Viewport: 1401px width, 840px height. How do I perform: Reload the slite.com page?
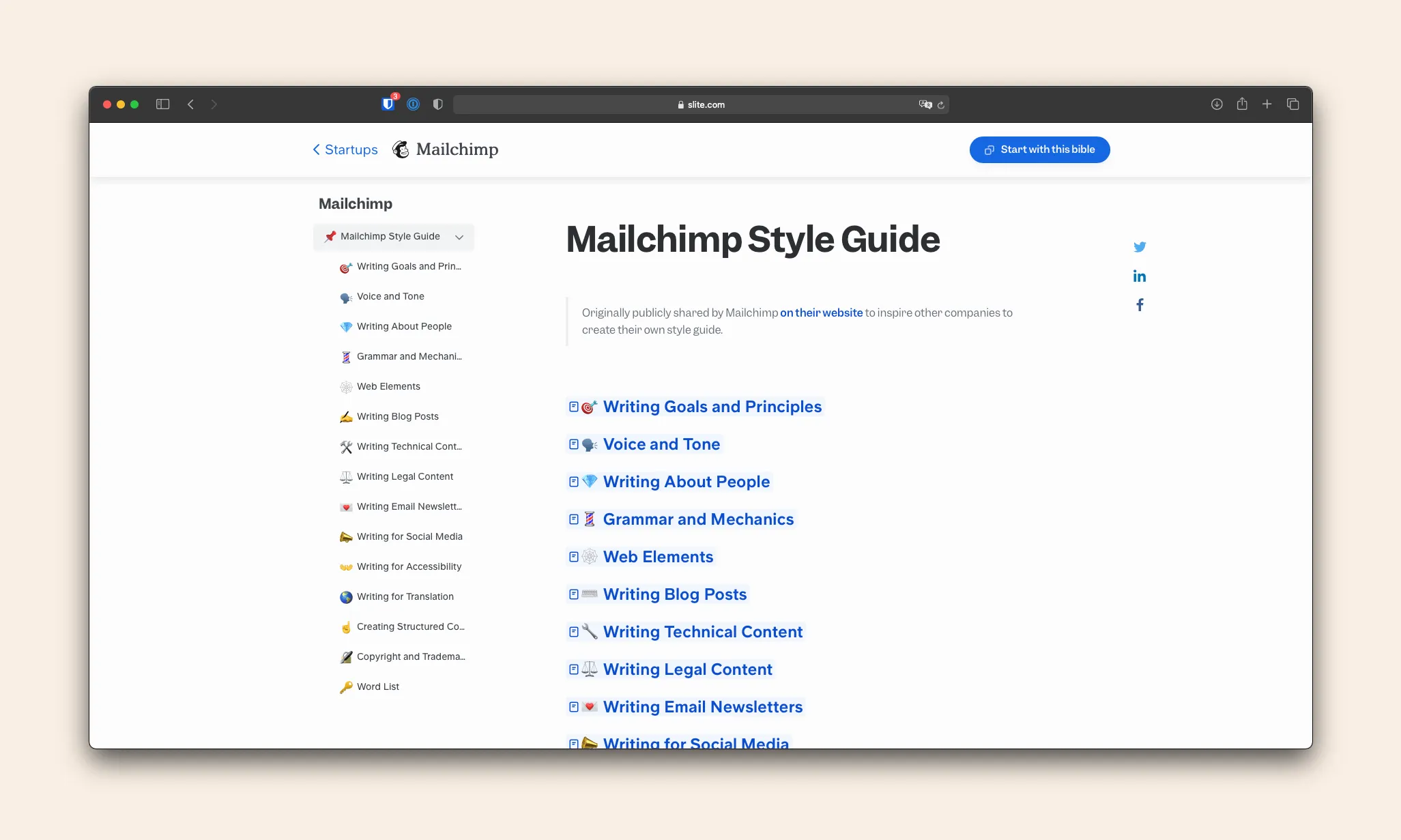941,104
